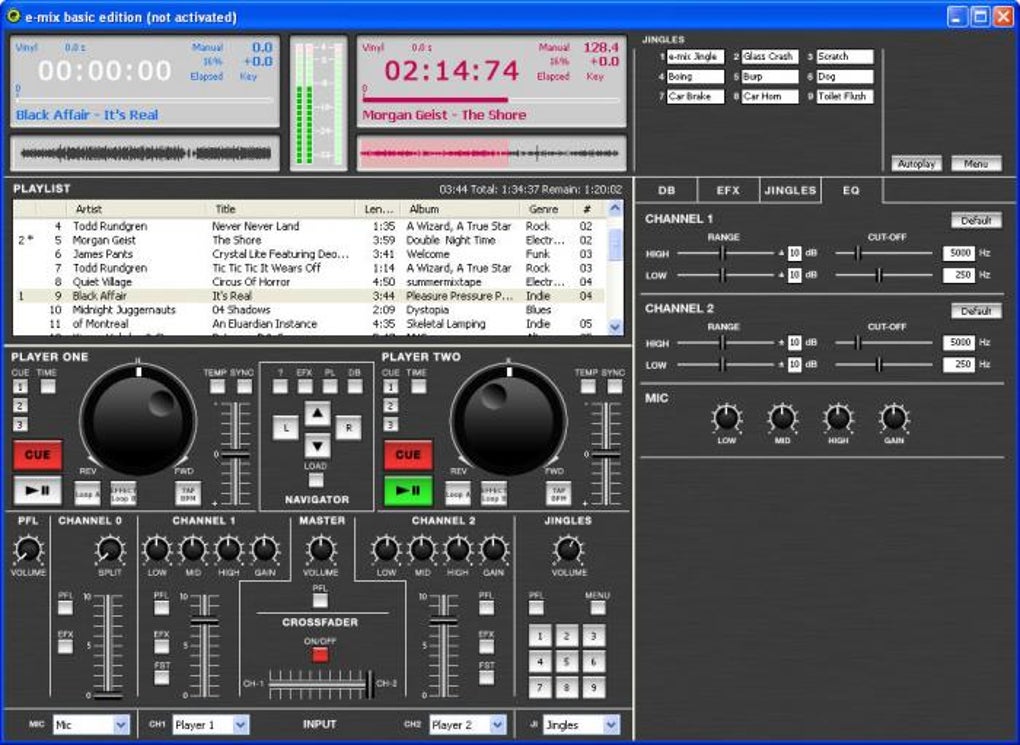Switch to the EFX tab

[x=727, y=190]
